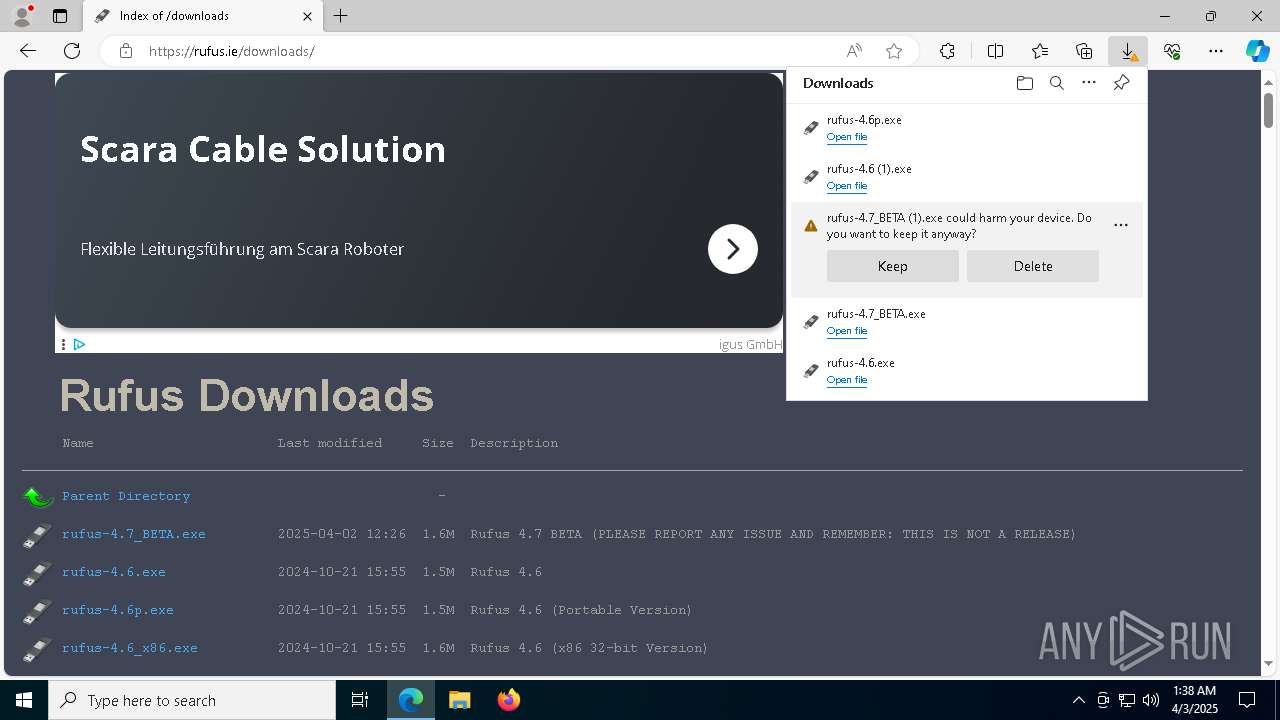Go back to the previous page

28,51
